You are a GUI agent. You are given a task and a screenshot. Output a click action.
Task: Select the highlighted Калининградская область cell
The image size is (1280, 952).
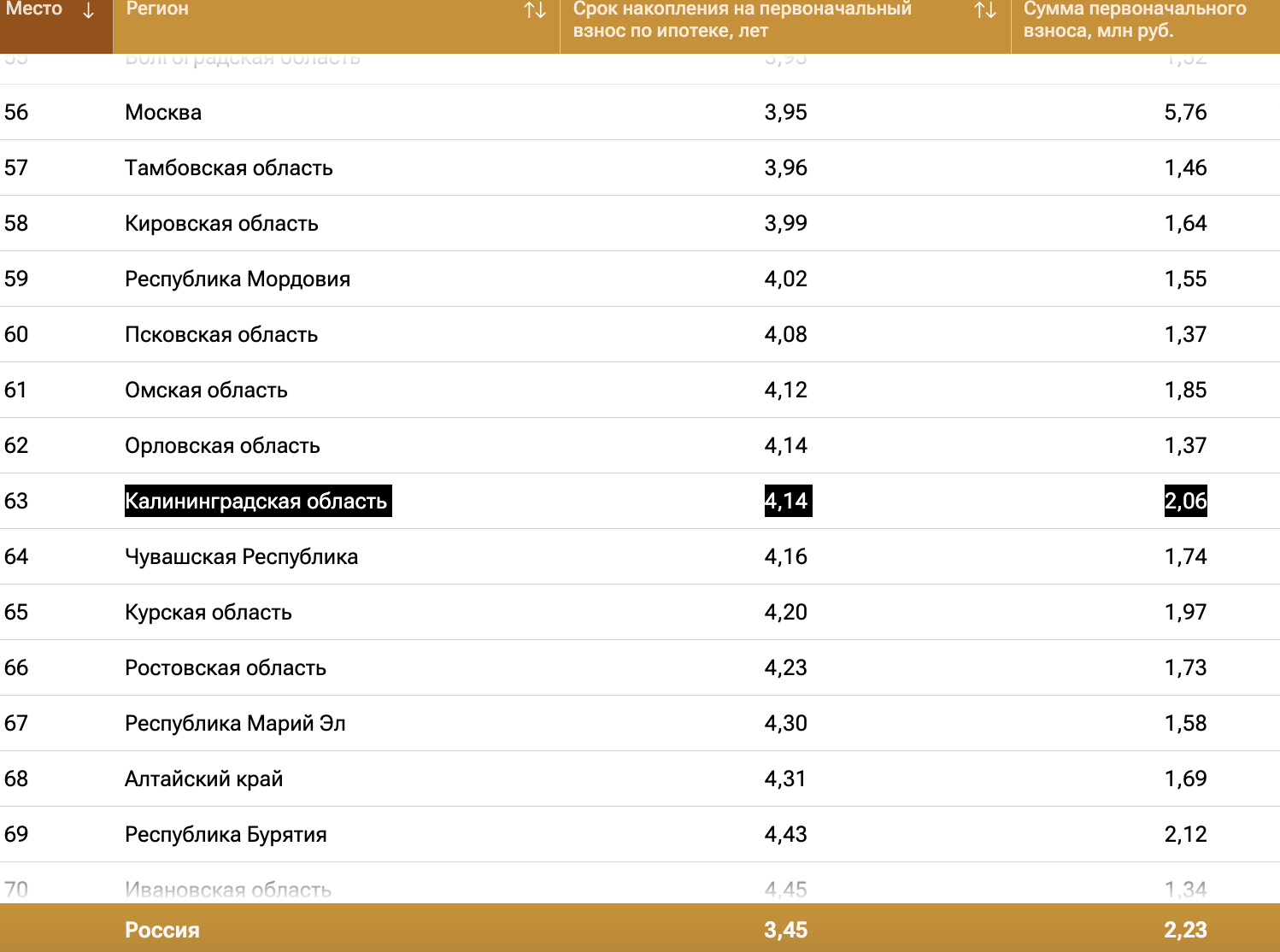257,501
